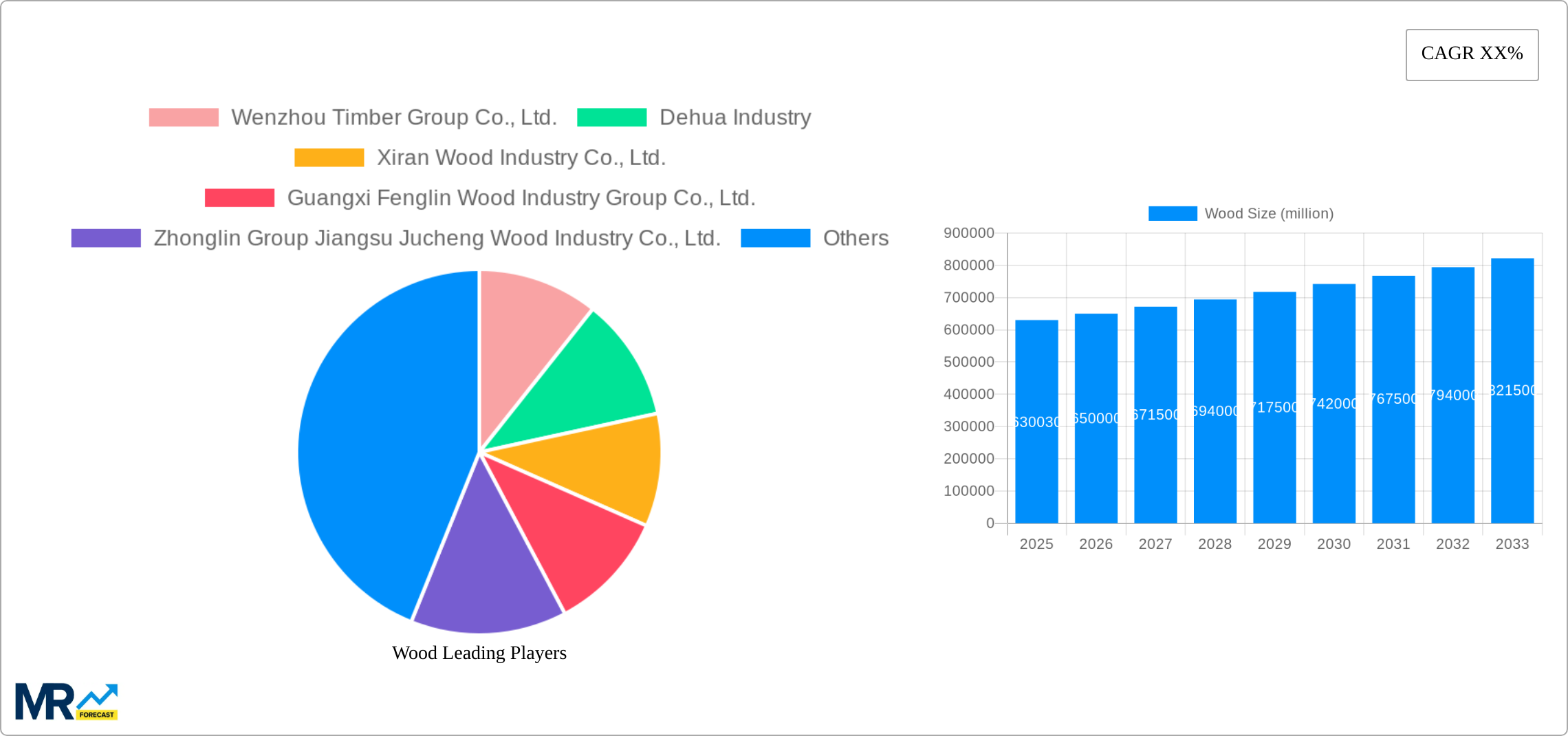Click the blue Others legend swatch

pos(776,239)
